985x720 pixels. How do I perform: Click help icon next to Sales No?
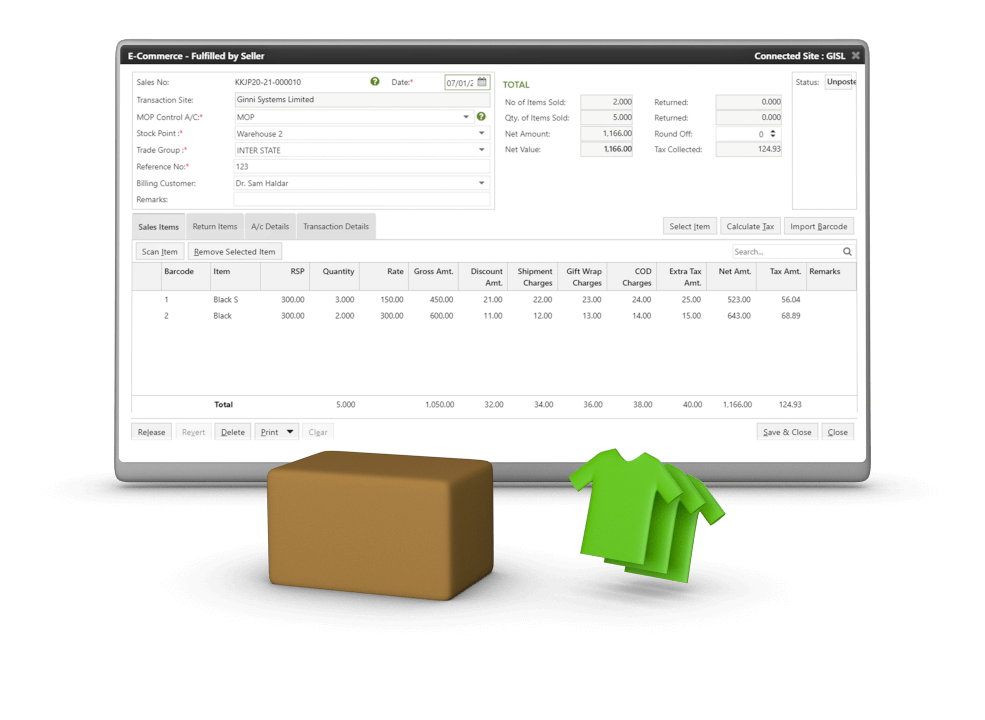click(x=374, y=82)
